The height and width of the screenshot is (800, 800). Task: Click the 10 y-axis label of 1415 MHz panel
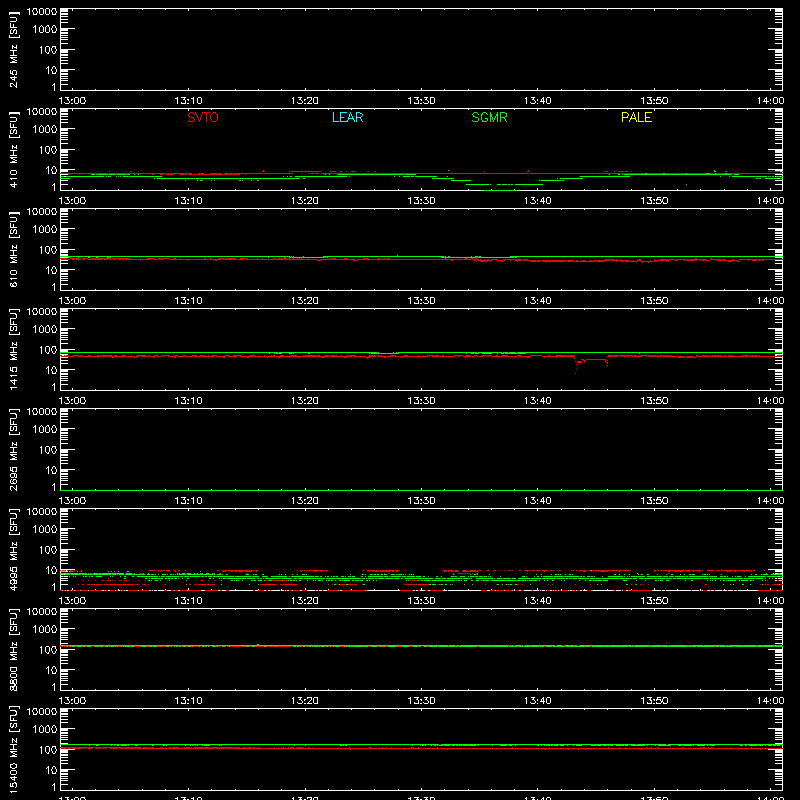[x=51, y=370]
